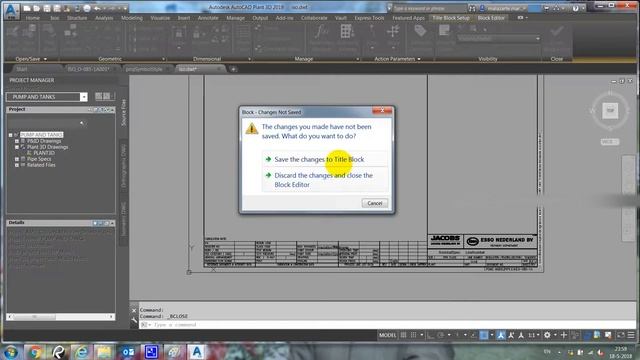Open the PUMP AND TANKS project dropdown
Screen dimensions: 640x360
(x=83, y=97)
